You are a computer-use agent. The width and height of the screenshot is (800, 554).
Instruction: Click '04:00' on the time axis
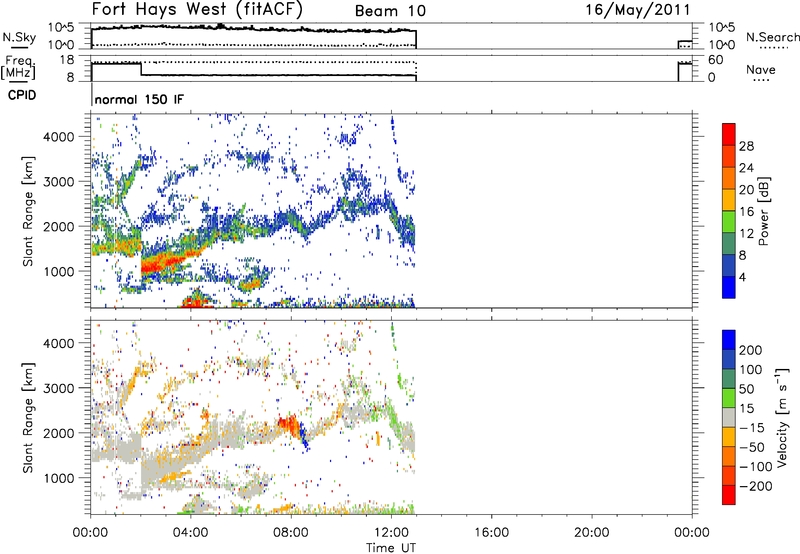pyautogui.click(x=190, y=533)
